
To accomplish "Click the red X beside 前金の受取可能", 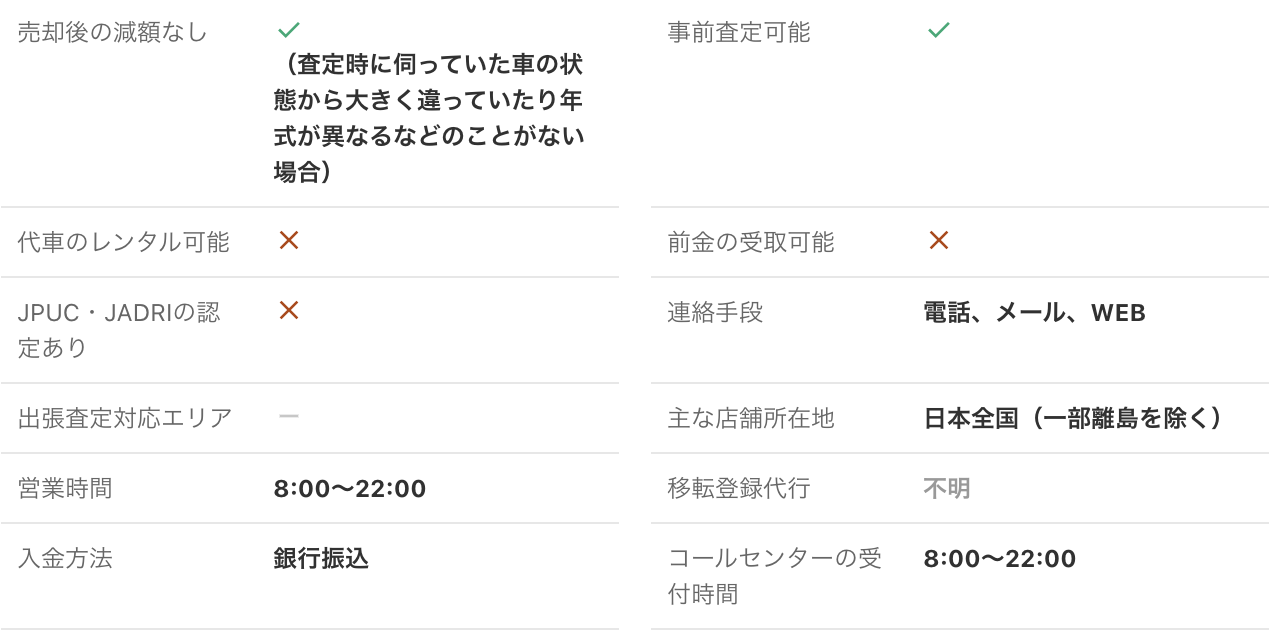I will (x=938, y=240).
